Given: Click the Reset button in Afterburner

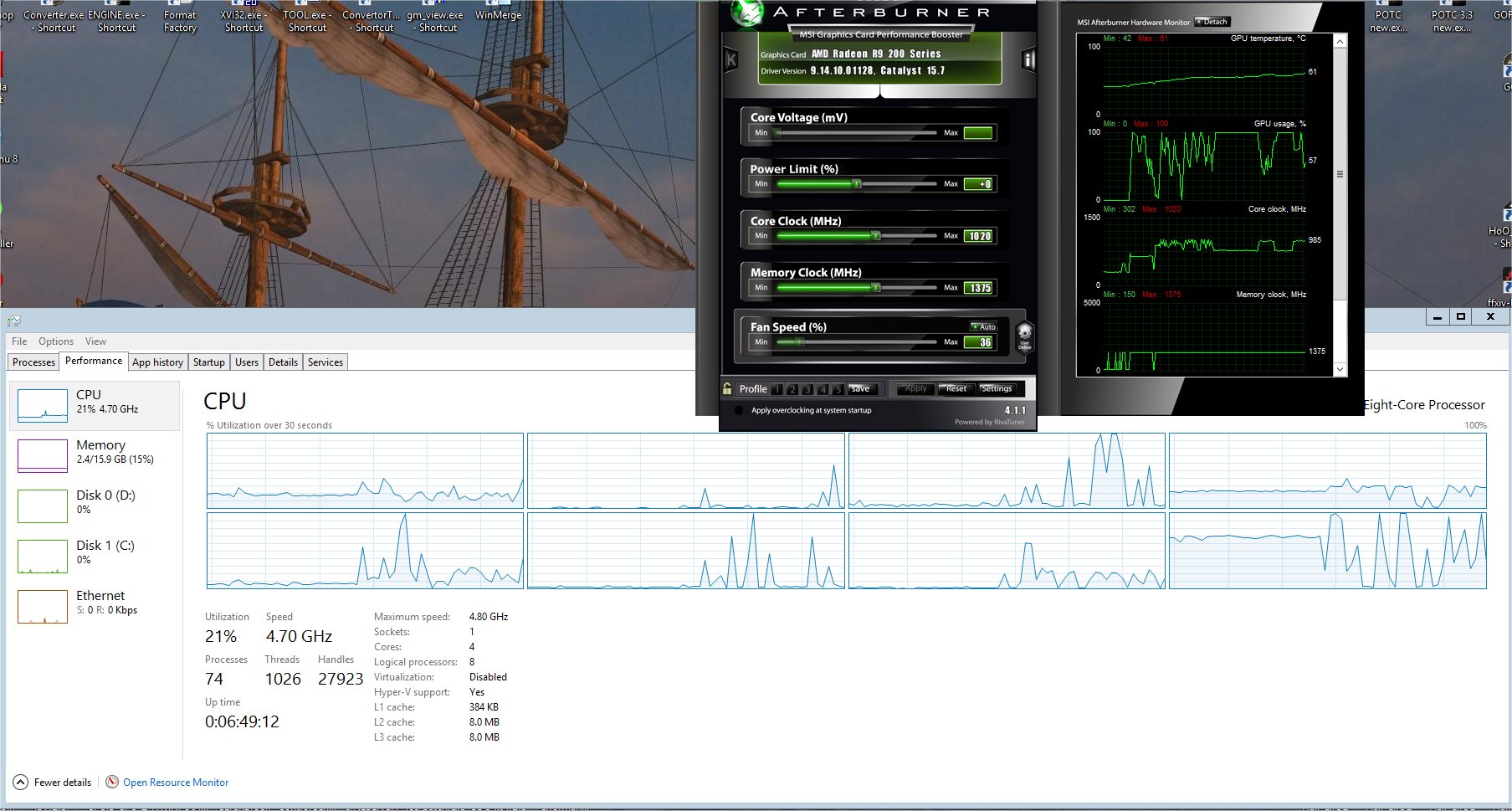Looking at the screenshot, I should 956,388.
